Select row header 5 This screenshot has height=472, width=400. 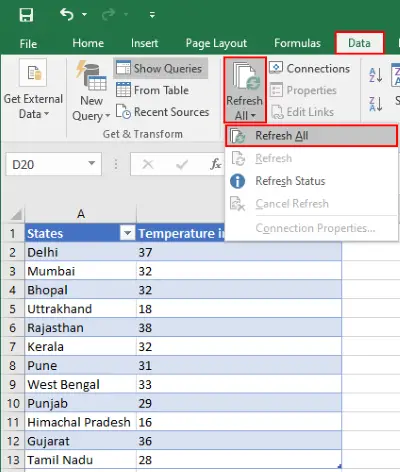pos(12,309)
